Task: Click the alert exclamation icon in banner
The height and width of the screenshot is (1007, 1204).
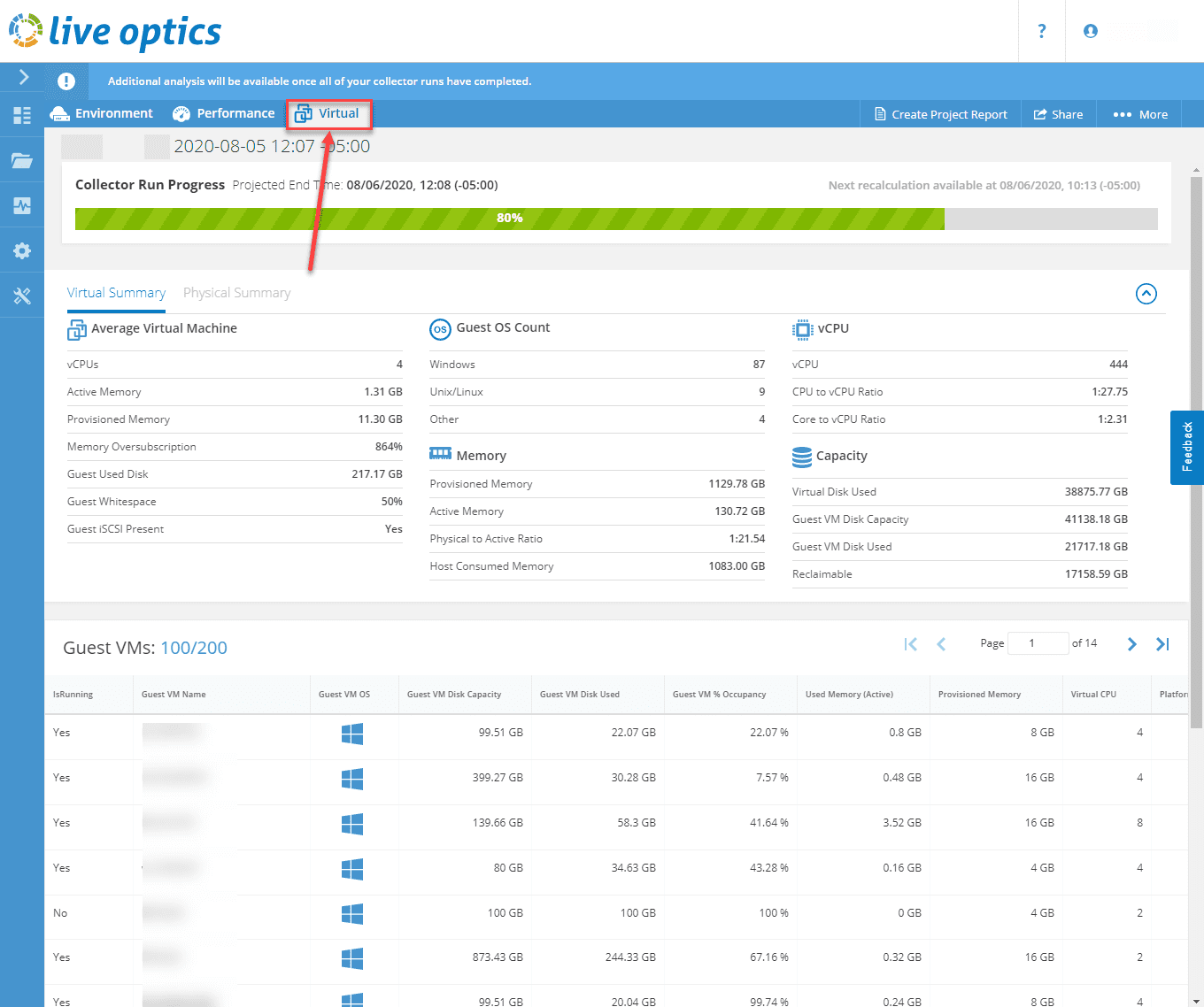Action: (66, 81)
